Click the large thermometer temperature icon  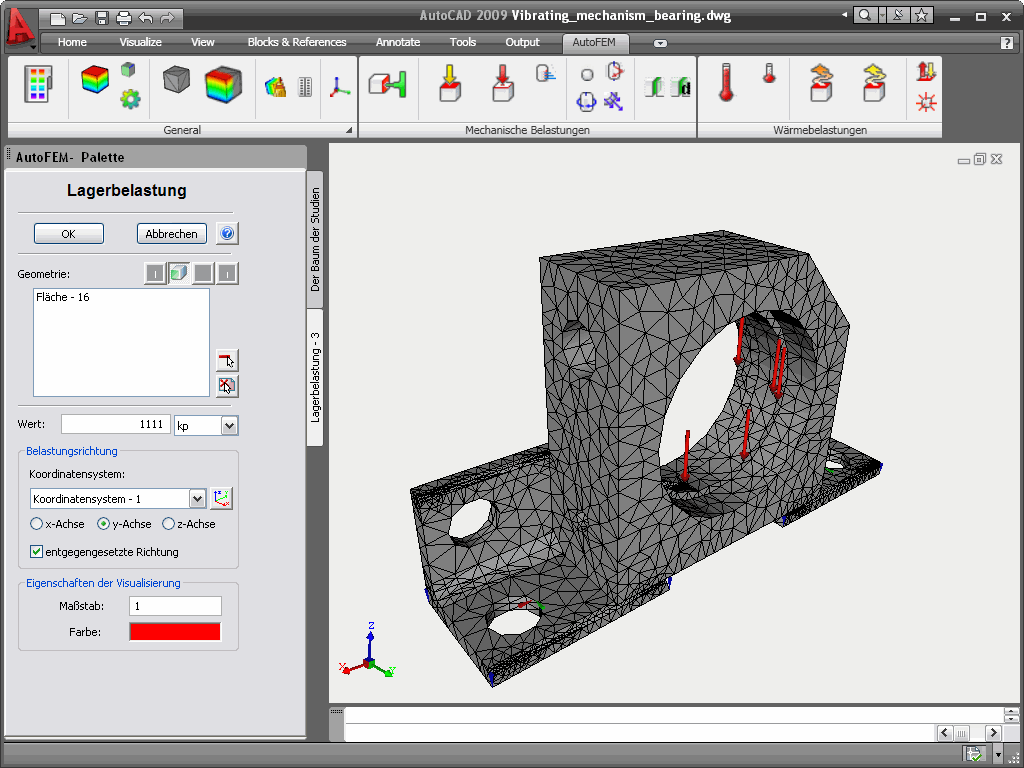coord(726,82)
